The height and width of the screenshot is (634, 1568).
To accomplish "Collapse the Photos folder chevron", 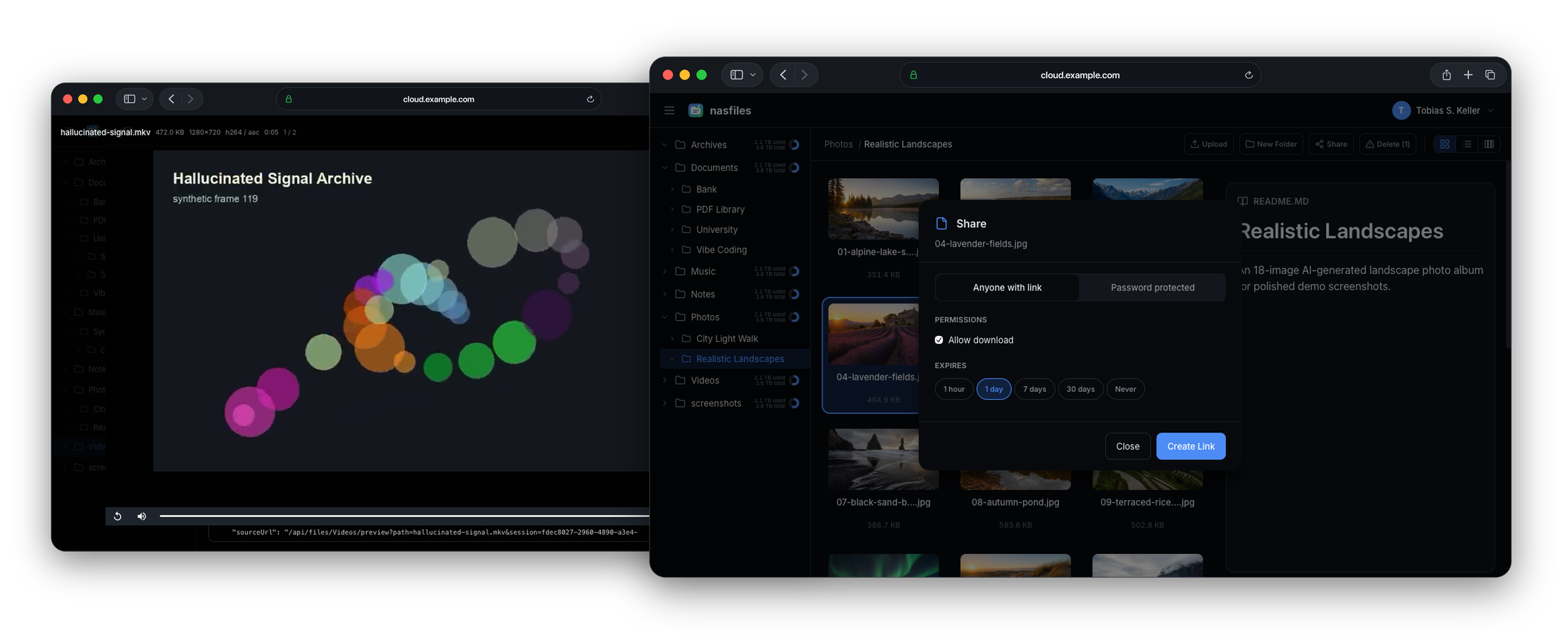I will pyautogui.click(x=665, y=317).
